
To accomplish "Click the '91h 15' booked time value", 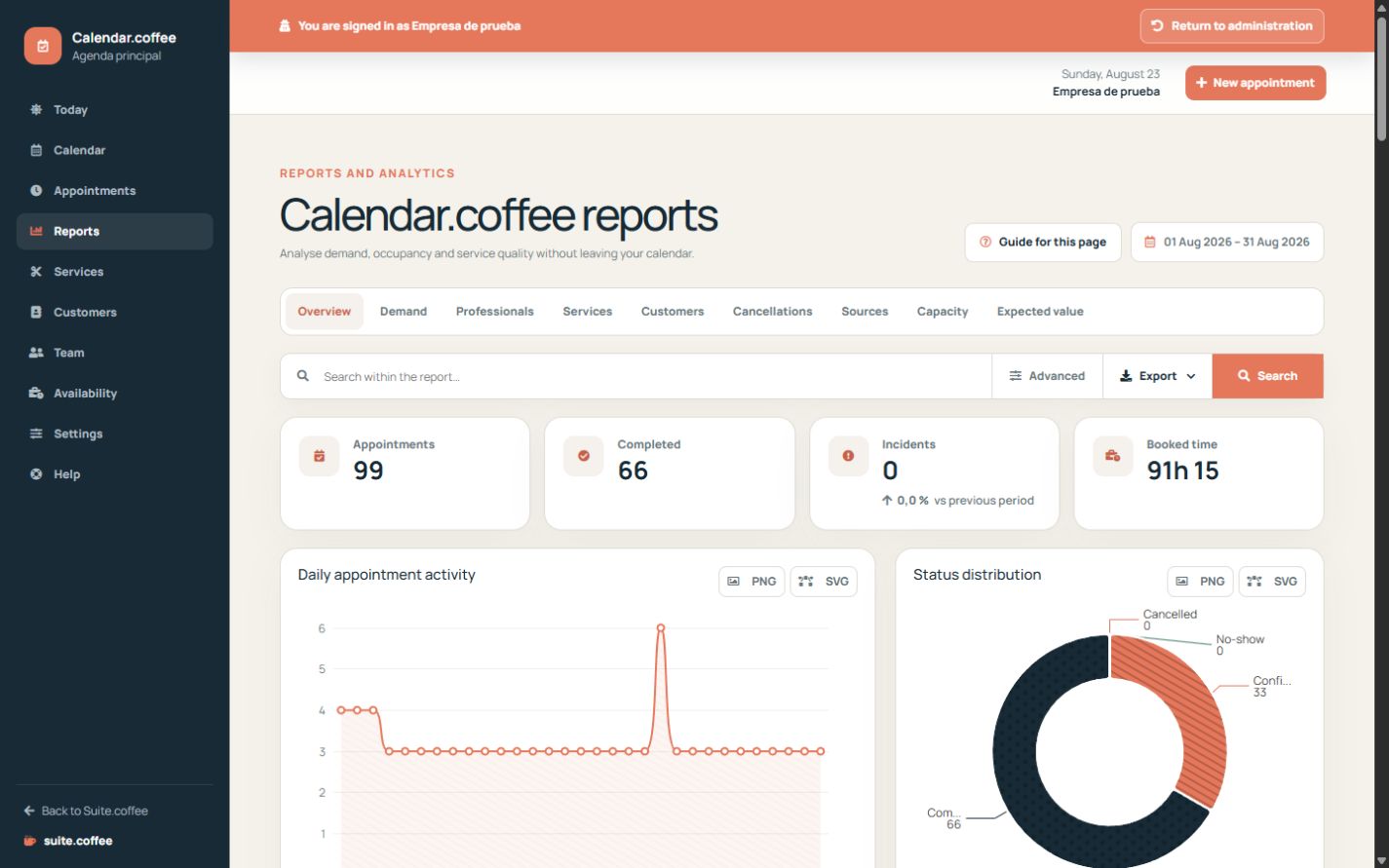I will pos(1183,471).
